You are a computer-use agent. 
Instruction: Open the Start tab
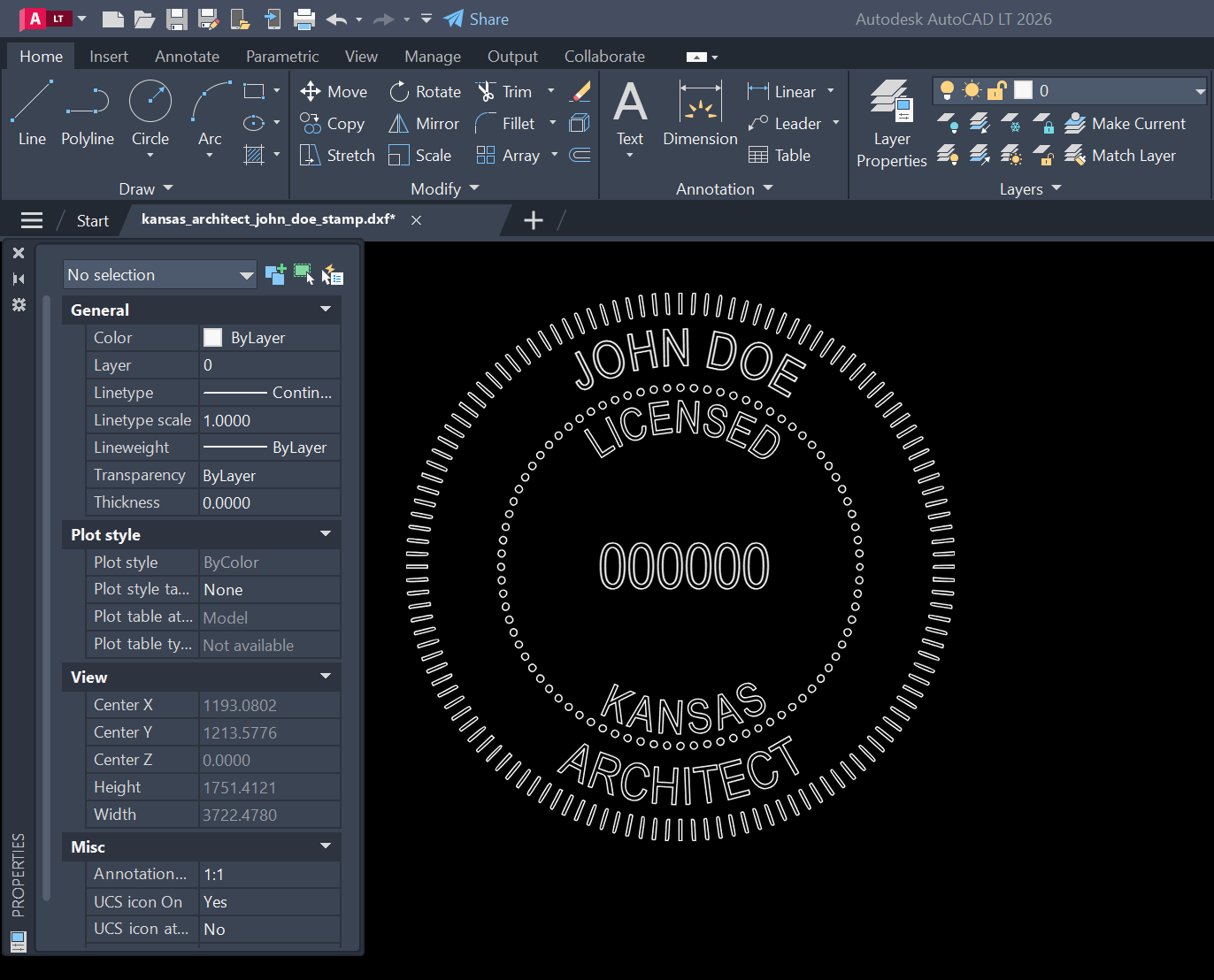tap(92, 220)
